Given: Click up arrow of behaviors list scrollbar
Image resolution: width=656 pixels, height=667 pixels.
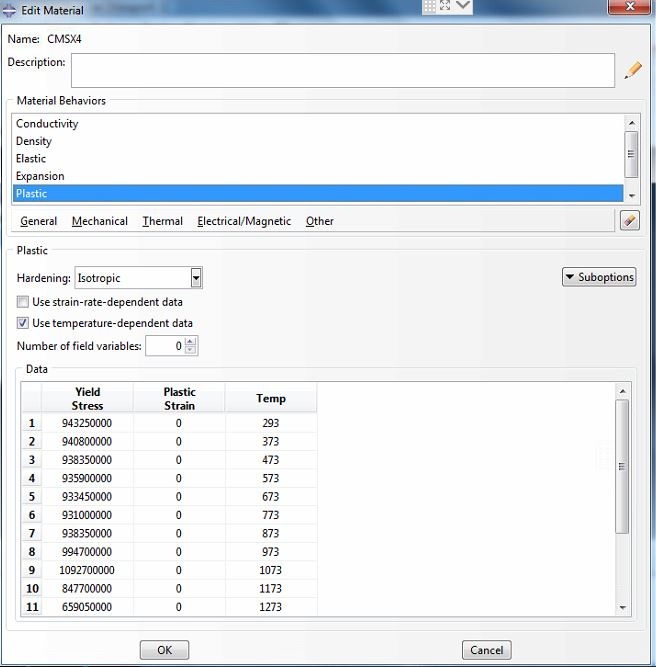Looking at the screenshot, I should 632,123.
